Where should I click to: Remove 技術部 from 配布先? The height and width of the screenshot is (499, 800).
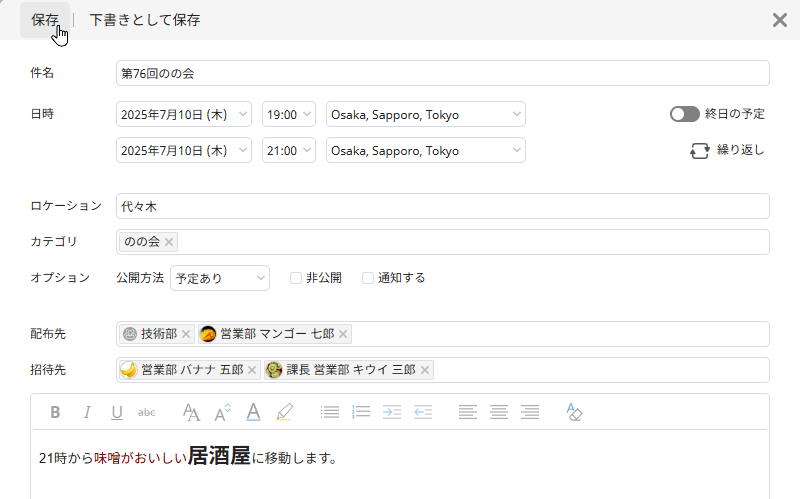click(x=186, y=334)
